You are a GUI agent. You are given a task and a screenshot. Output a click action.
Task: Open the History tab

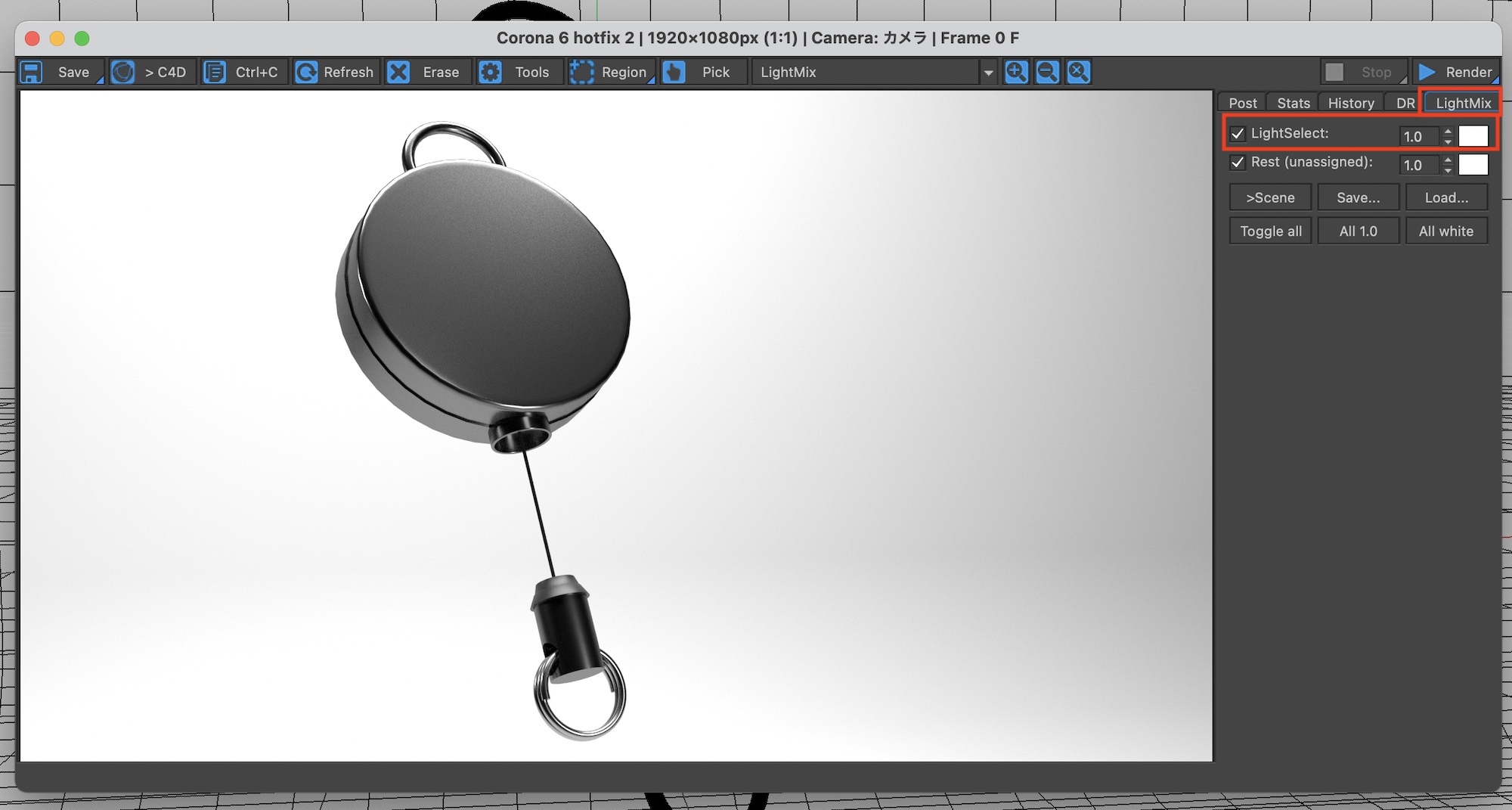point(1350,104)
